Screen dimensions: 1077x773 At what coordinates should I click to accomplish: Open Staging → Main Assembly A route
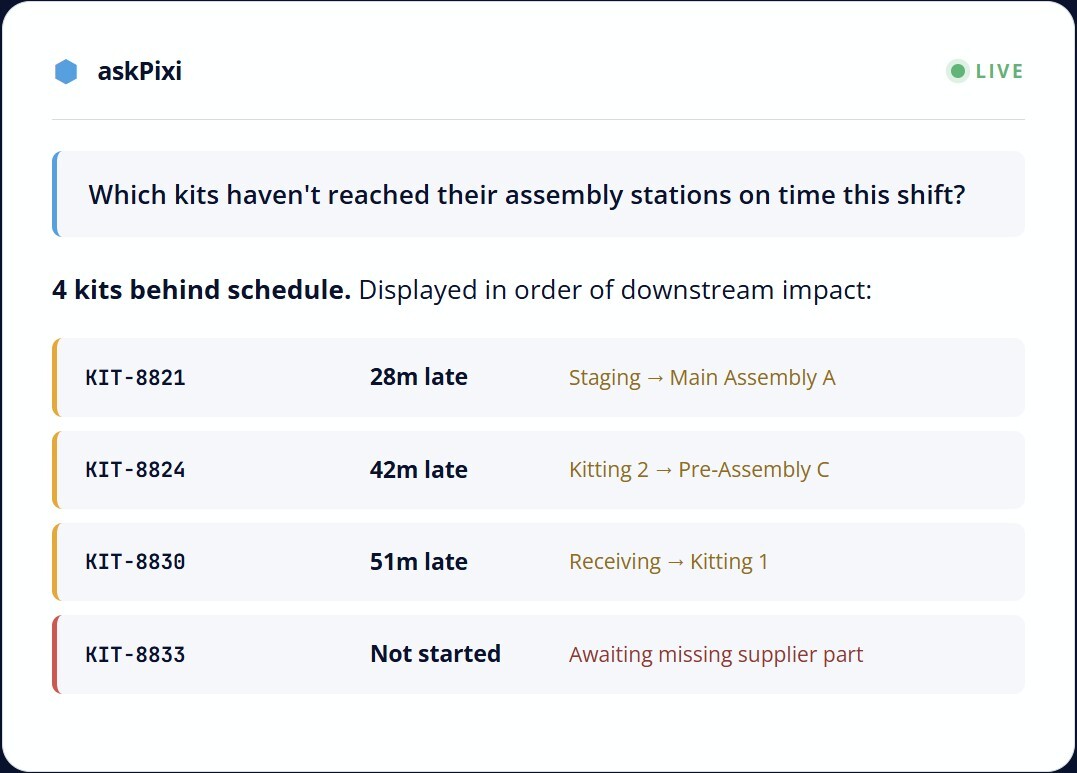click(x=702, y=378)
